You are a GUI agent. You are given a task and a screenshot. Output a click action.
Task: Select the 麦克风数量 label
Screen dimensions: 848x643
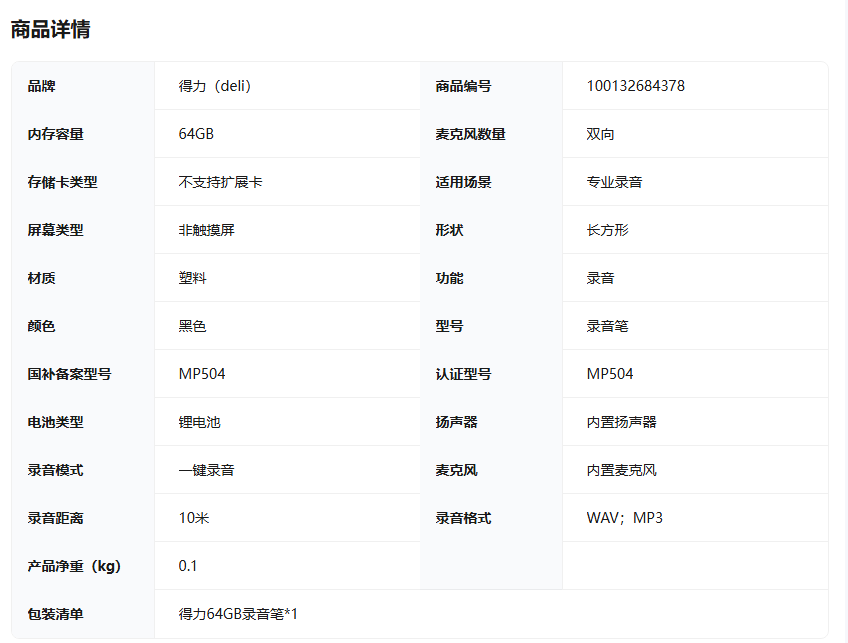(471, 134)
